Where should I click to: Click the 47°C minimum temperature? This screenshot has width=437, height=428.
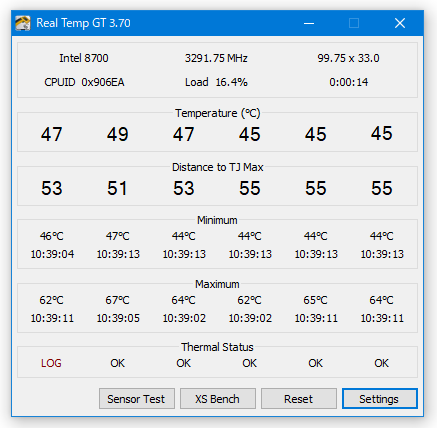[118, 236]
